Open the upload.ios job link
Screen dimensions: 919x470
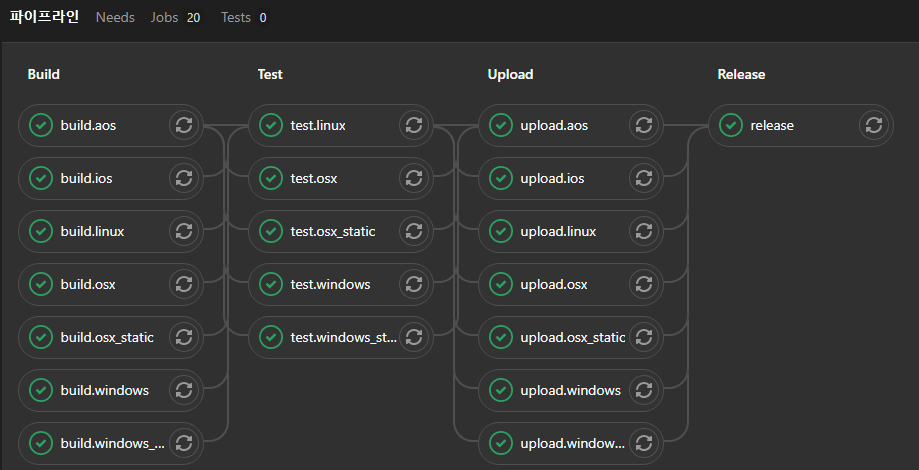pyautogui.click(x=553, y=178)
